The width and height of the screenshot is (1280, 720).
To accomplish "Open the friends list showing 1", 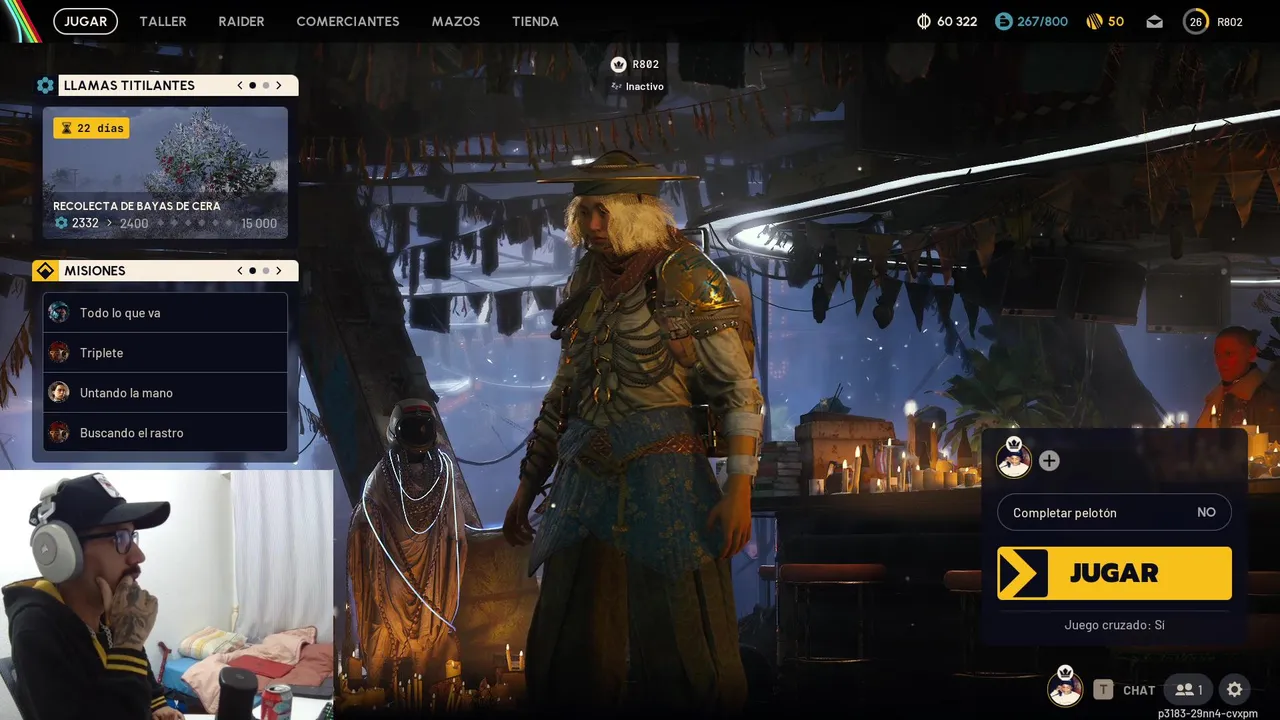I will pos(1189,689).
